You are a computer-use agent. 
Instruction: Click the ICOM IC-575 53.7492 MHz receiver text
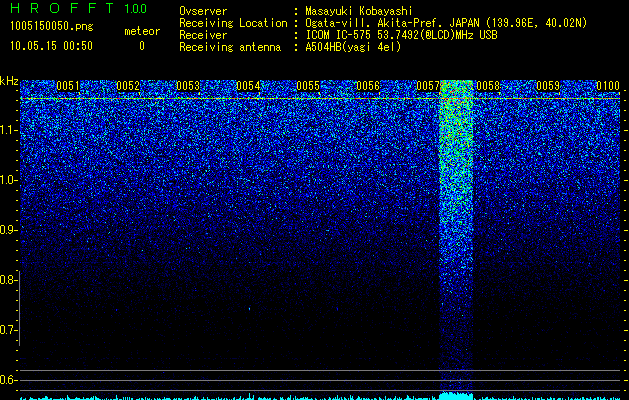[x=401, y=35]
